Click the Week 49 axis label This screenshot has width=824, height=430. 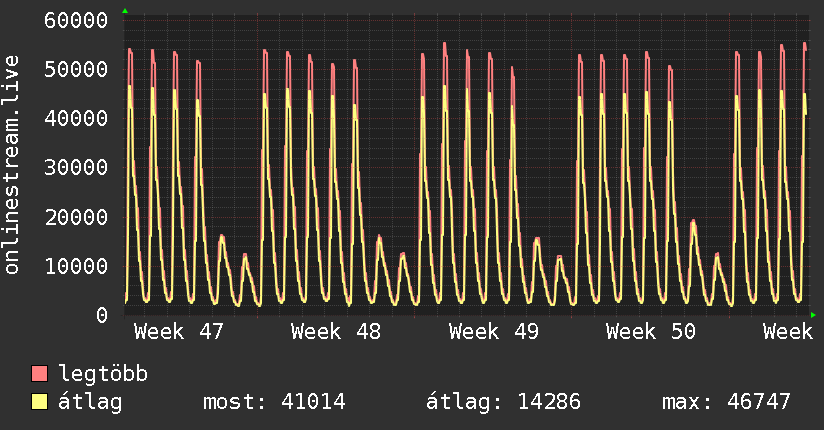(493, 332)
